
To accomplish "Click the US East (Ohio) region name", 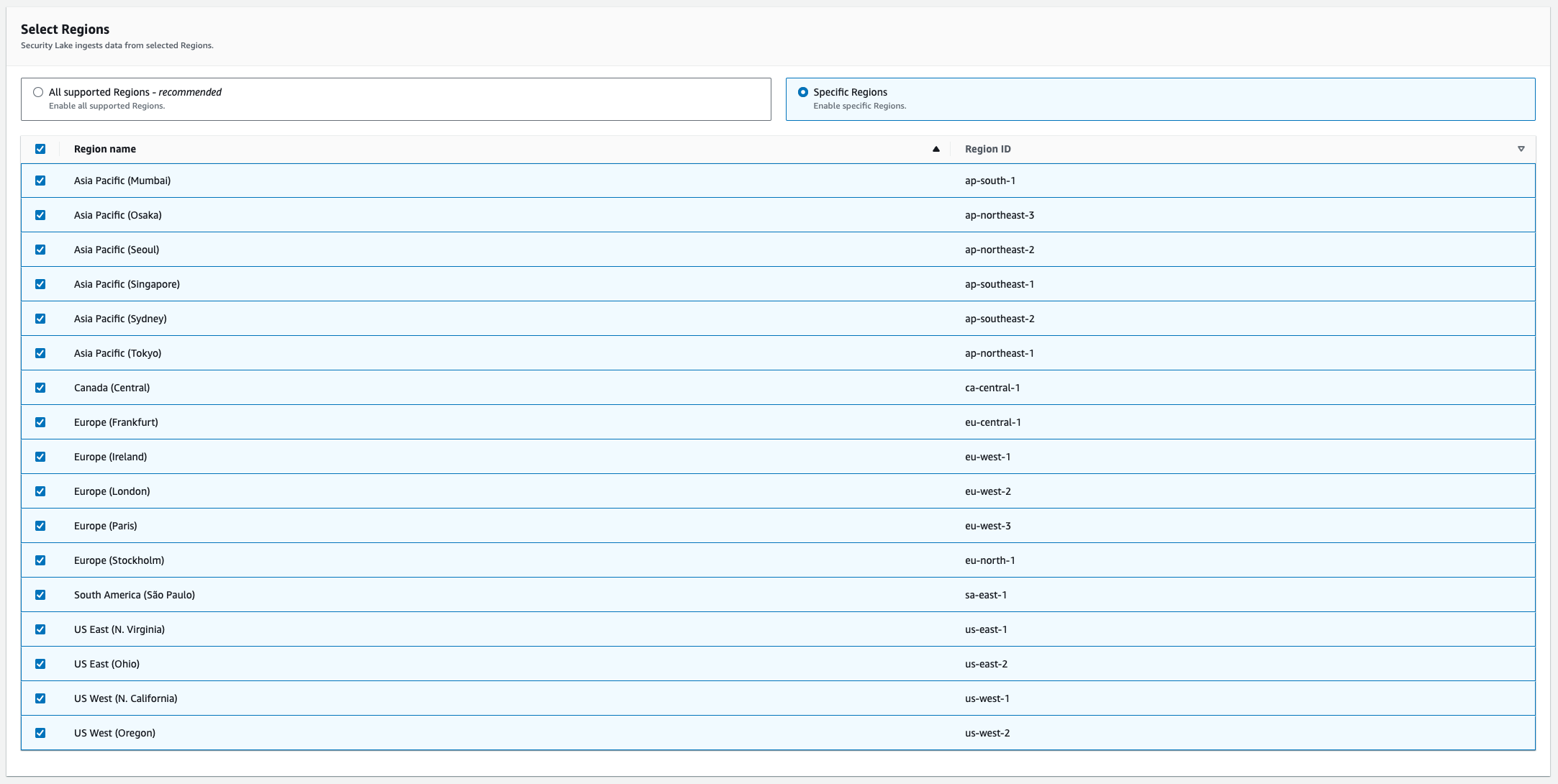I will point(107,664).
